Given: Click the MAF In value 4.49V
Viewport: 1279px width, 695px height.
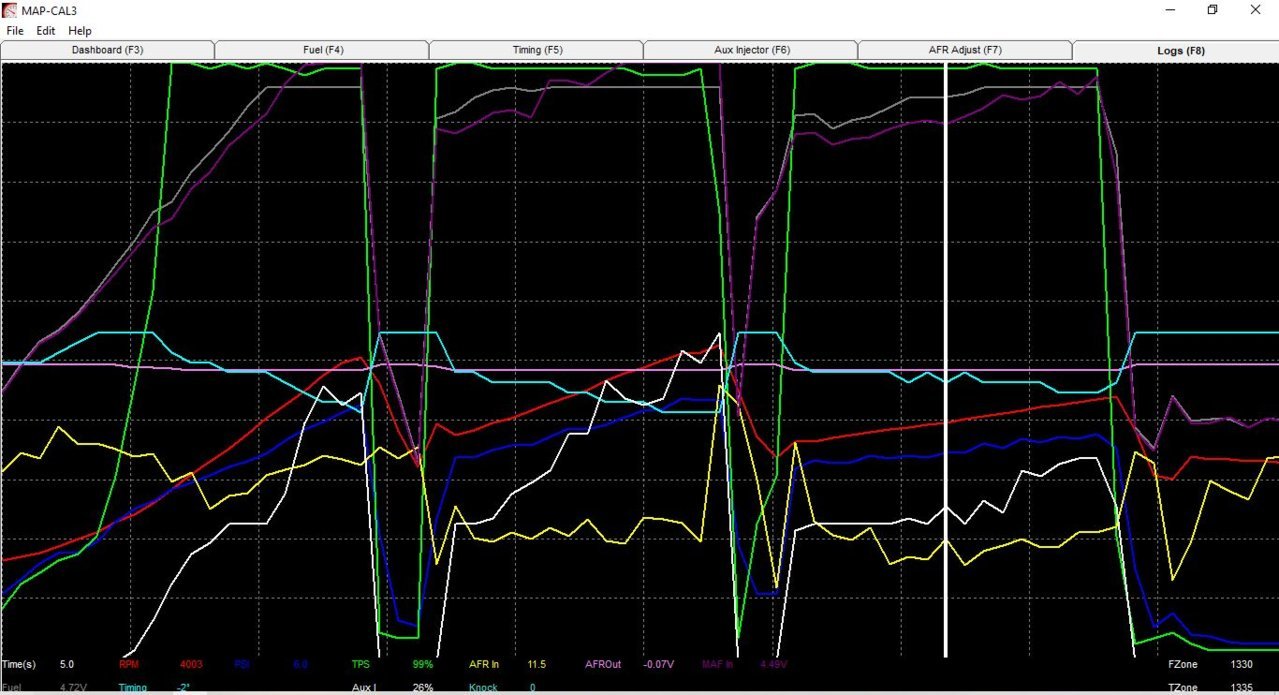Looking at the screenshot, I should coord(774,664).
